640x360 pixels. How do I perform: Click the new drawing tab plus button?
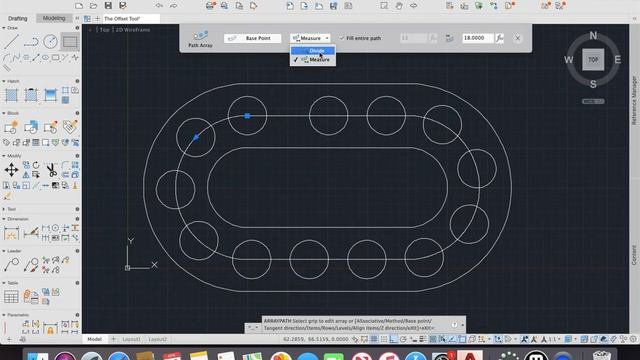97,18
